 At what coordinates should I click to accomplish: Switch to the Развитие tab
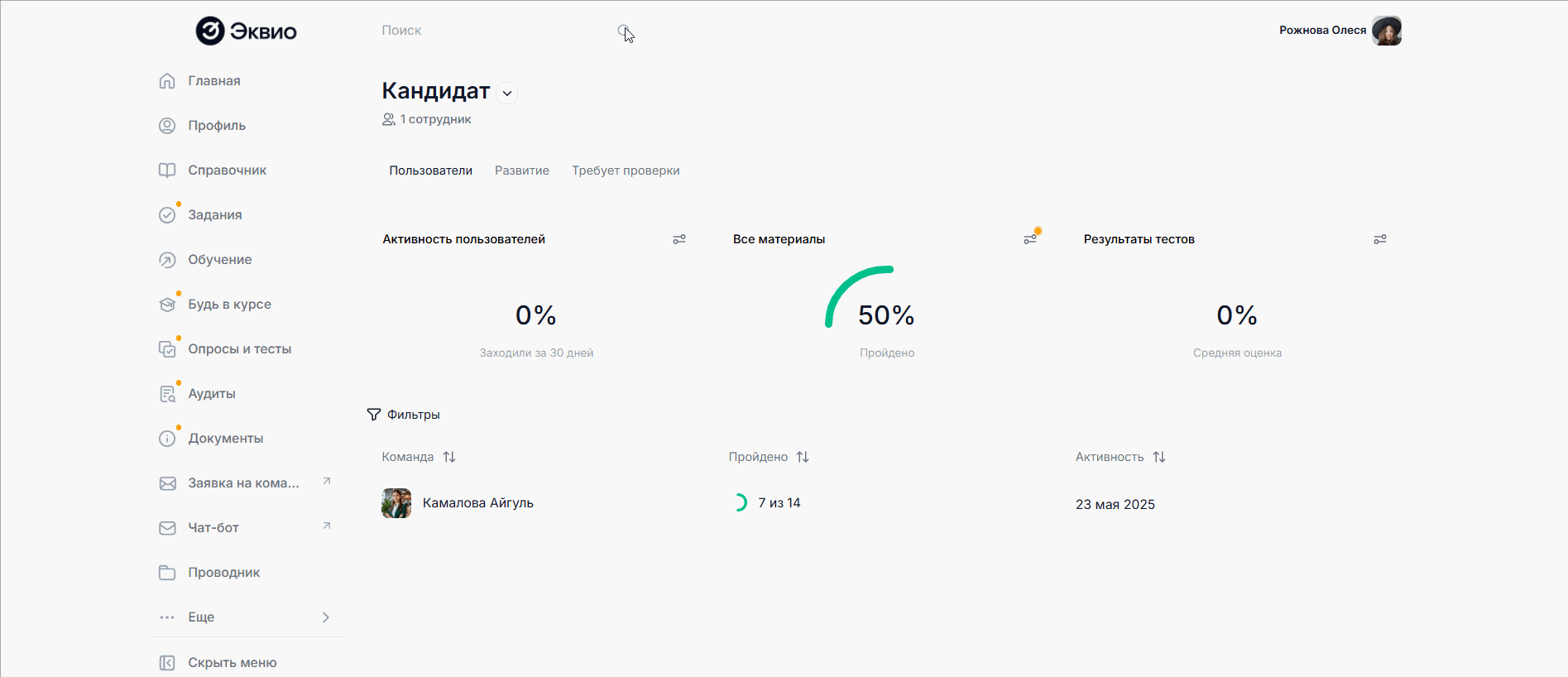coord(522,170)
